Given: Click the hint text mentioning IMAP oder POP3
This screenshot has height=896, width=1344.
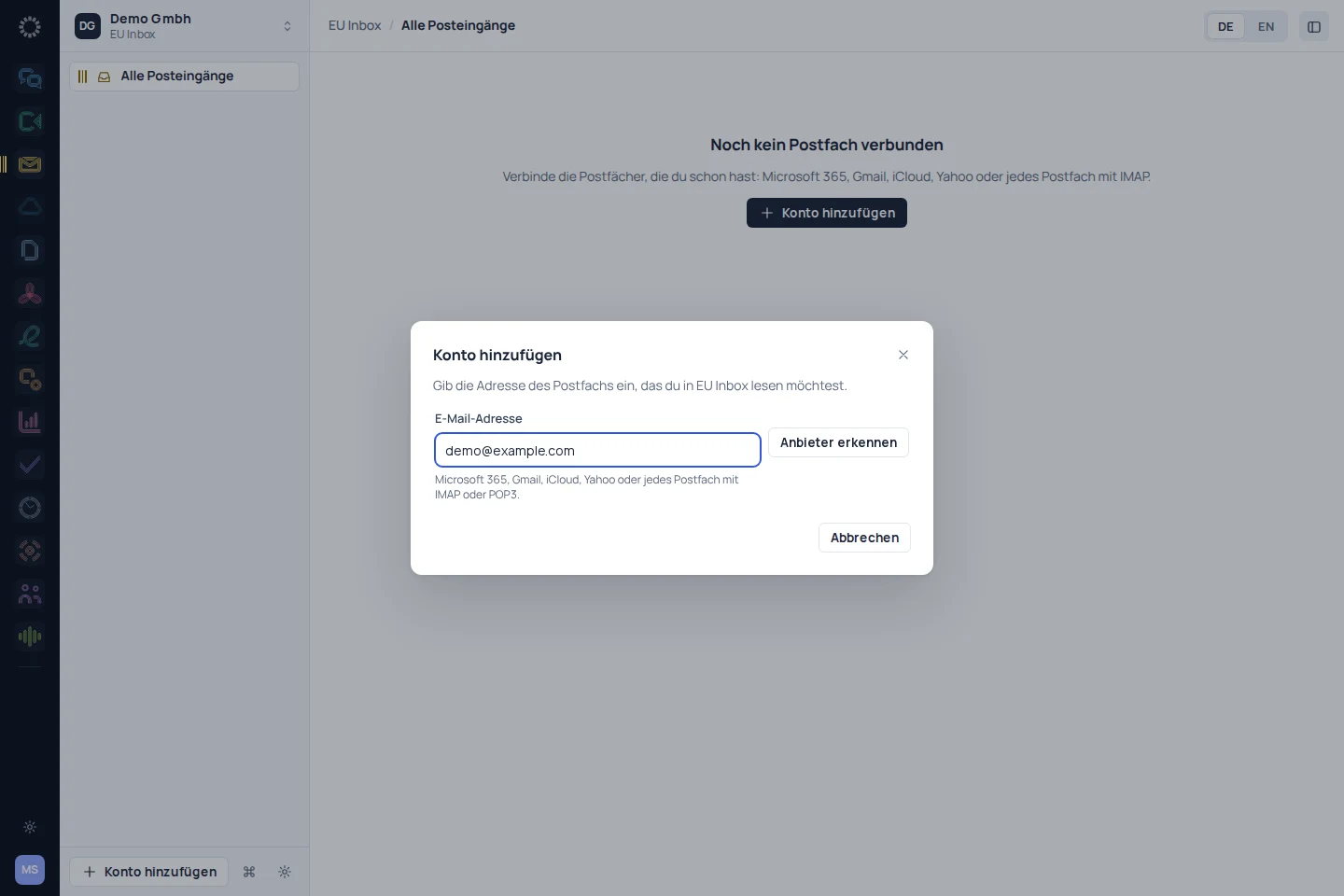Looking at the screenshot, I should click(587, 487).
